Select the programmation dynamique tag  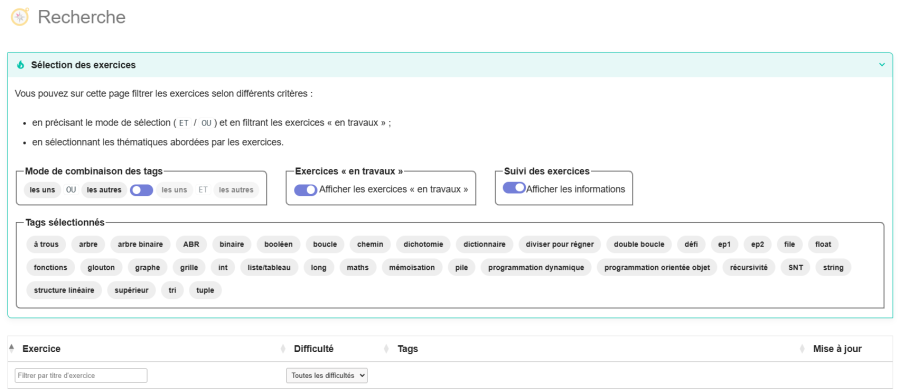pos(536,267)
